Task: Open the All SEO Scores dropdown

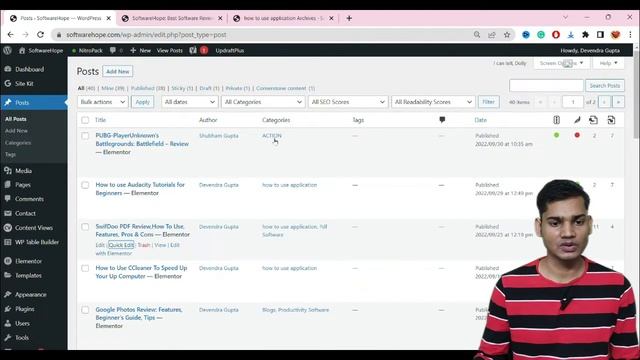Action: pyautogui.click(x=348, y=102)
